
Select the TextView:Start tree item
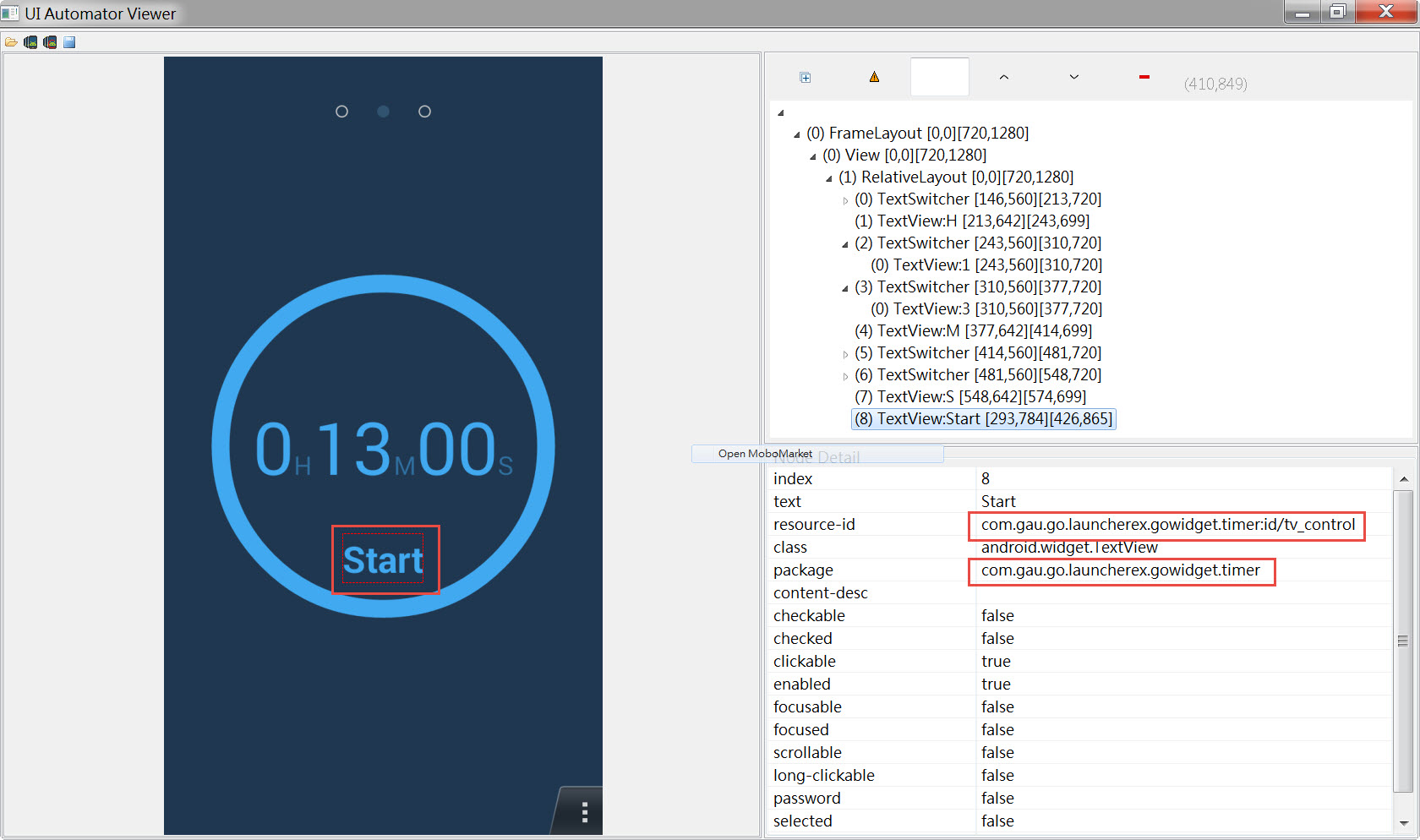pyautogui.click(x=983, y=419)
